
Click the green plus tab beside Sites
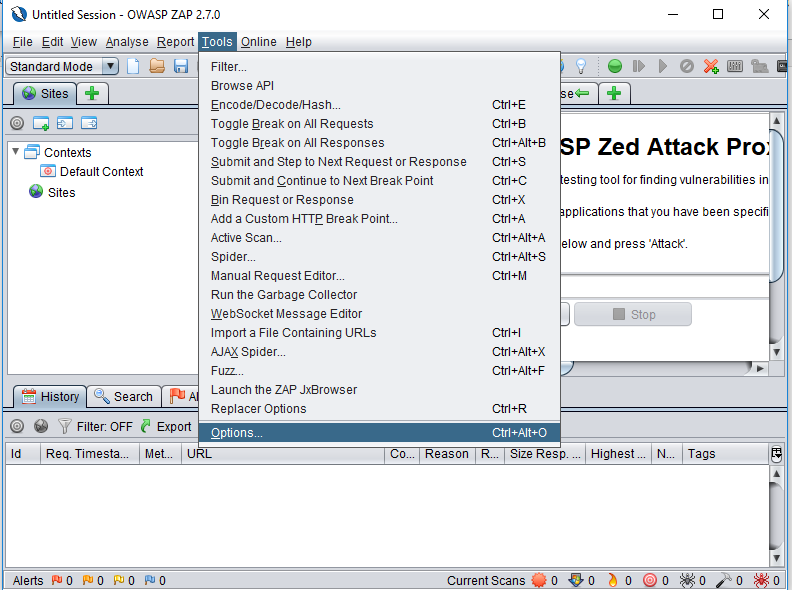tap(92, 93)
